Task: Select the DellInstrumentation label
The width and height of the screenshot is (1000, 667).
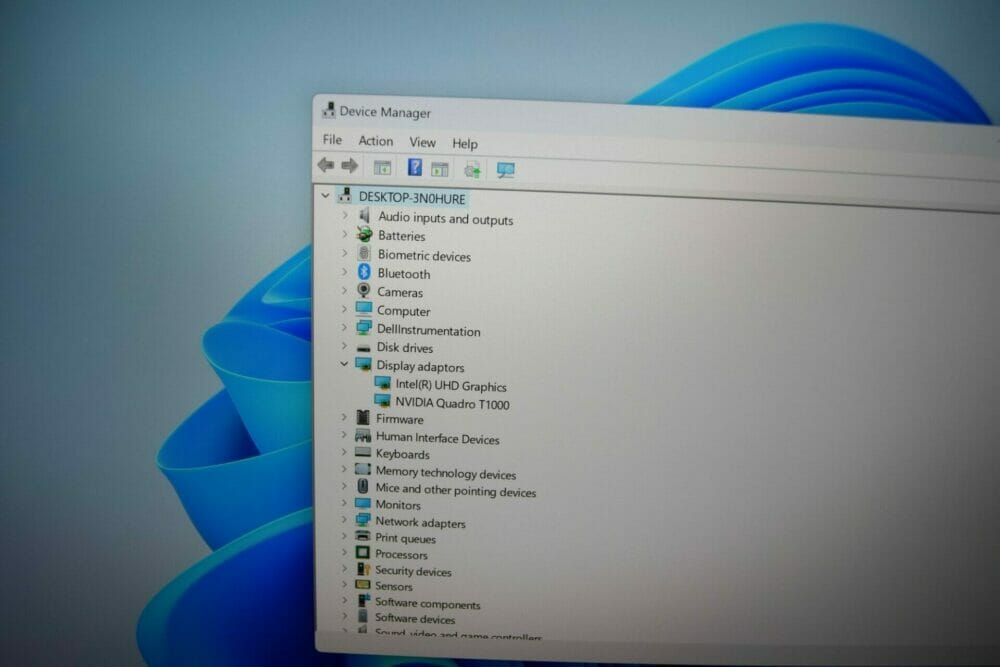Action: point(429,330)
